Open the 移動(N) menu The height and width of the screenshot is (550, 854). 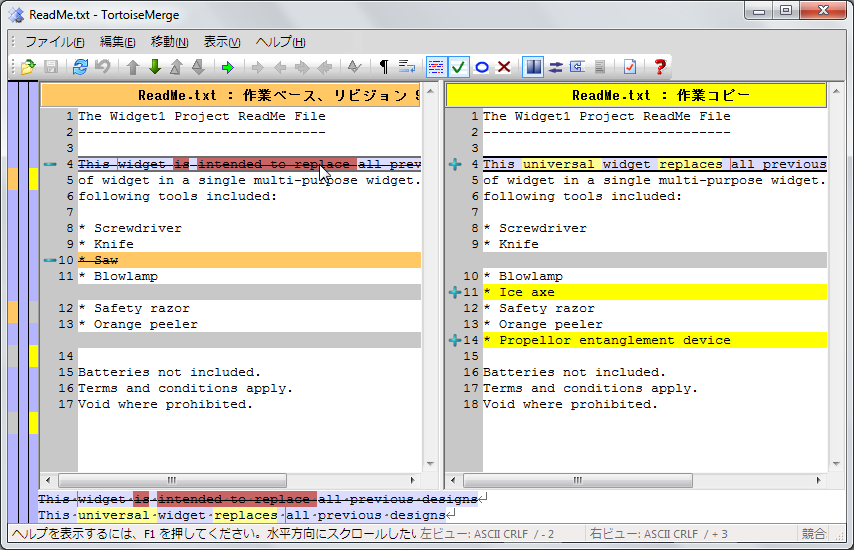pyautogui.click(x=169, y=42)
